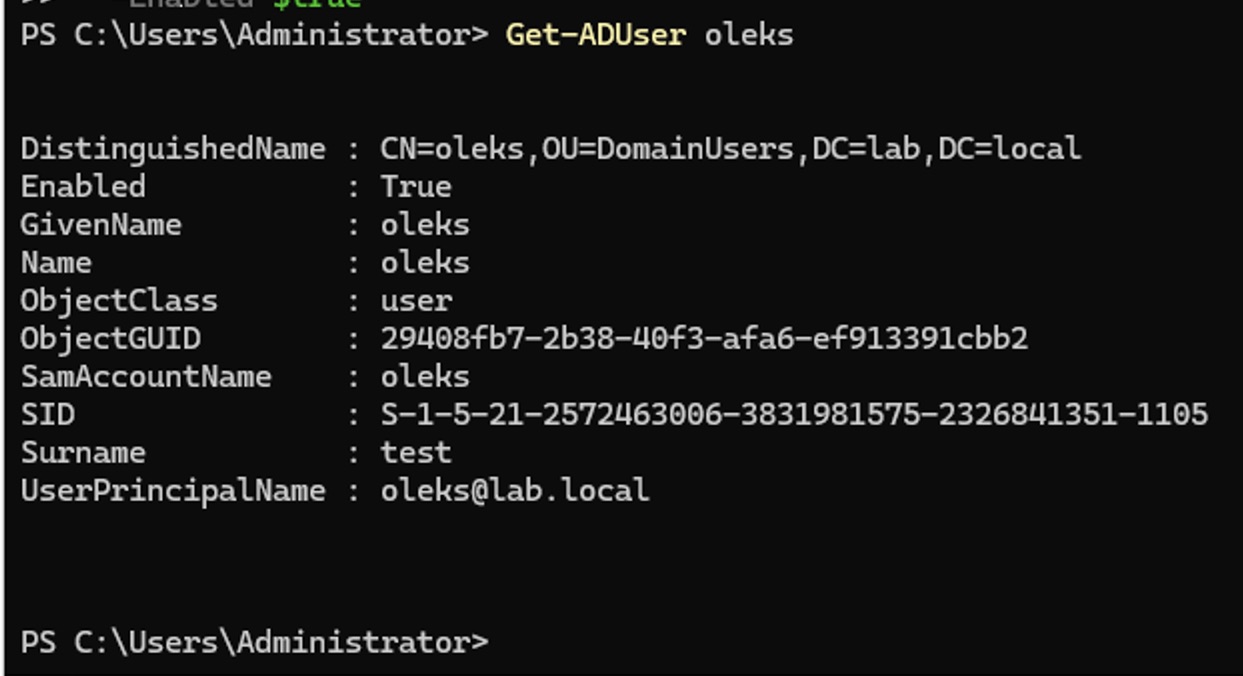
Task: Click the SID value starting with S-1-5-21
Action: pos(794,415)
